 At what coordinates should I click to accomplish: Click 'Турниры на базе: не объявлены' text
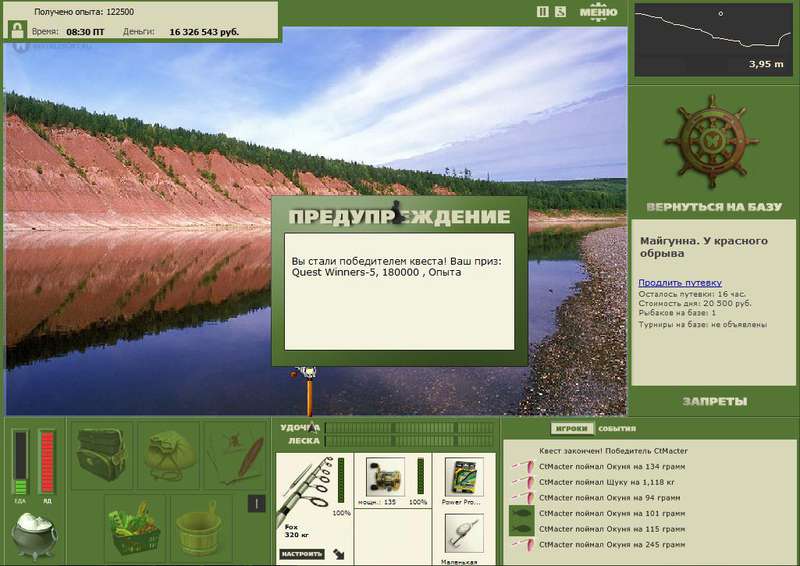point(703,324)
